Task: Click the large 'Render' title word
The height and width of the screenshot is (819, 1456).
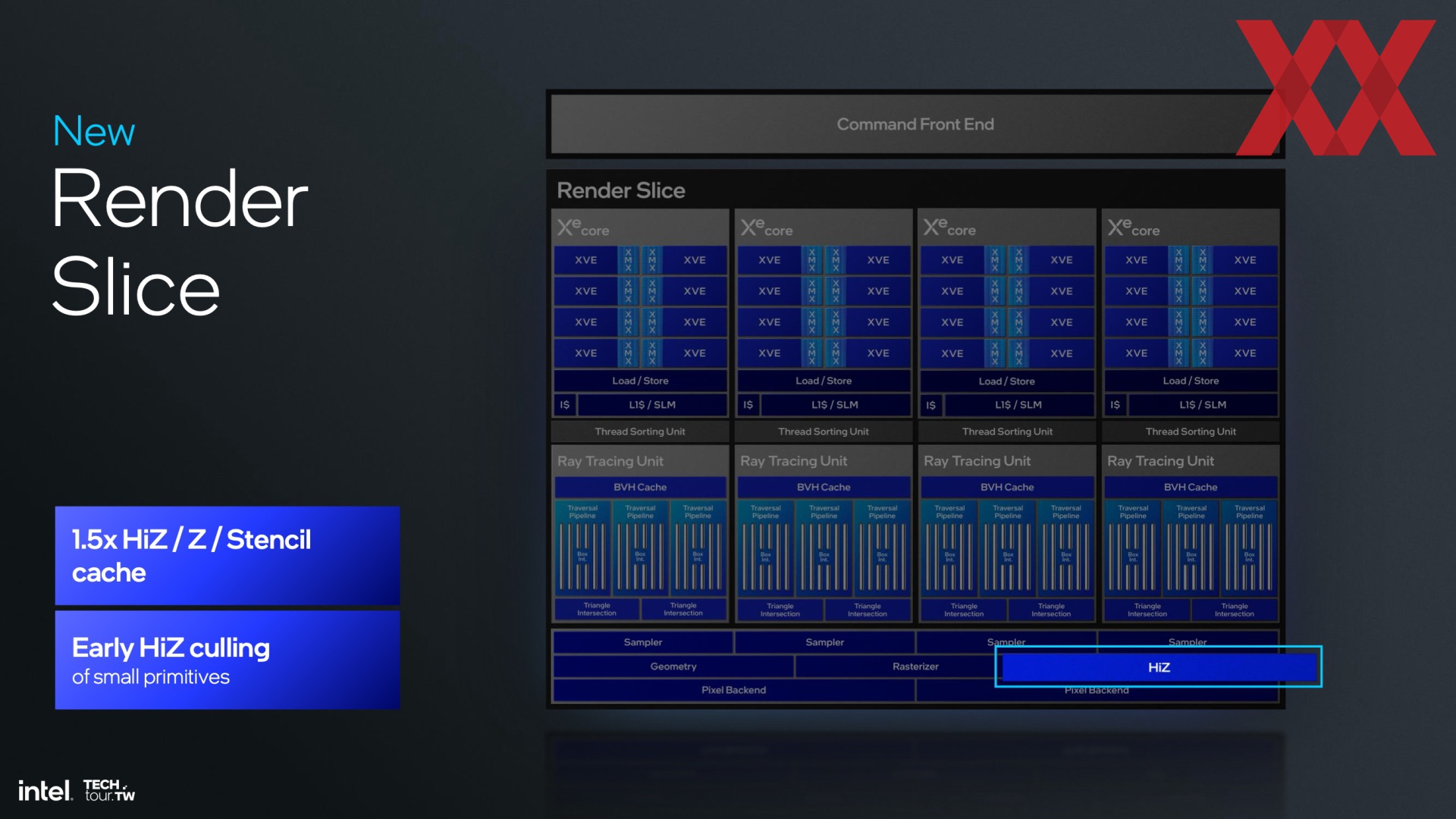Action: coord(180,199)
